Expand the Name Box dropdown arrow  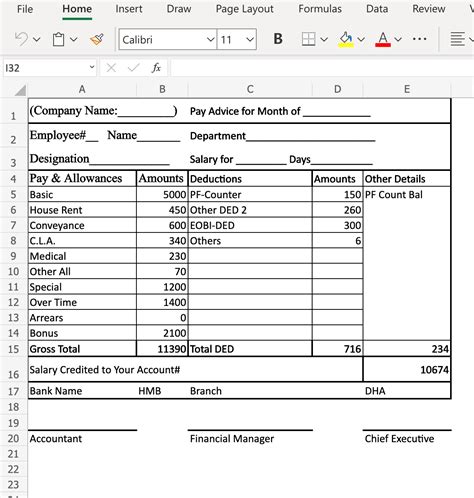[92, 68]
